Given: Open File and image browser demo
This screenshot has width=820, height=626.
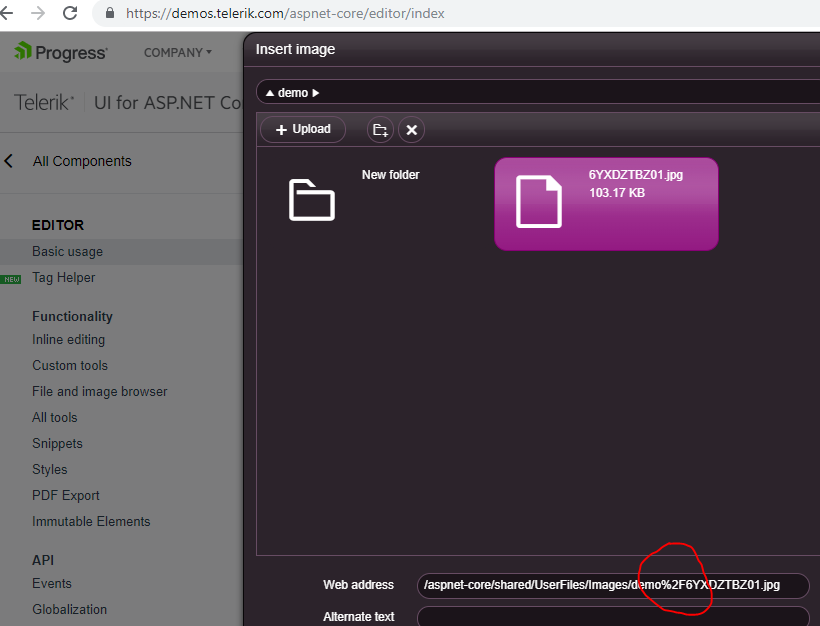Looking at the screenshot, I should (100, 392).
